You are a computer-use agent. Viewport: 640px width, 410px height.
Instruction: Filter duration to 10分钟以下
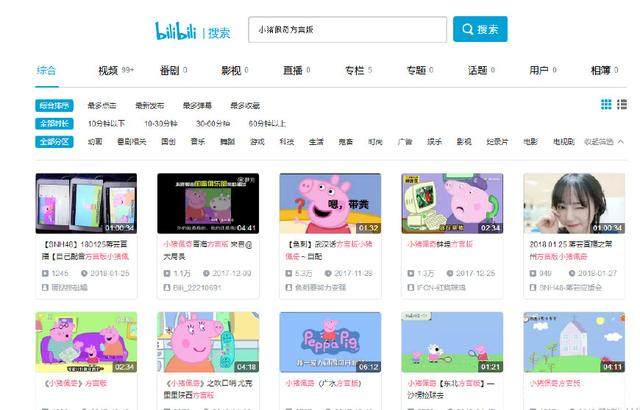[x=107, y=123]
